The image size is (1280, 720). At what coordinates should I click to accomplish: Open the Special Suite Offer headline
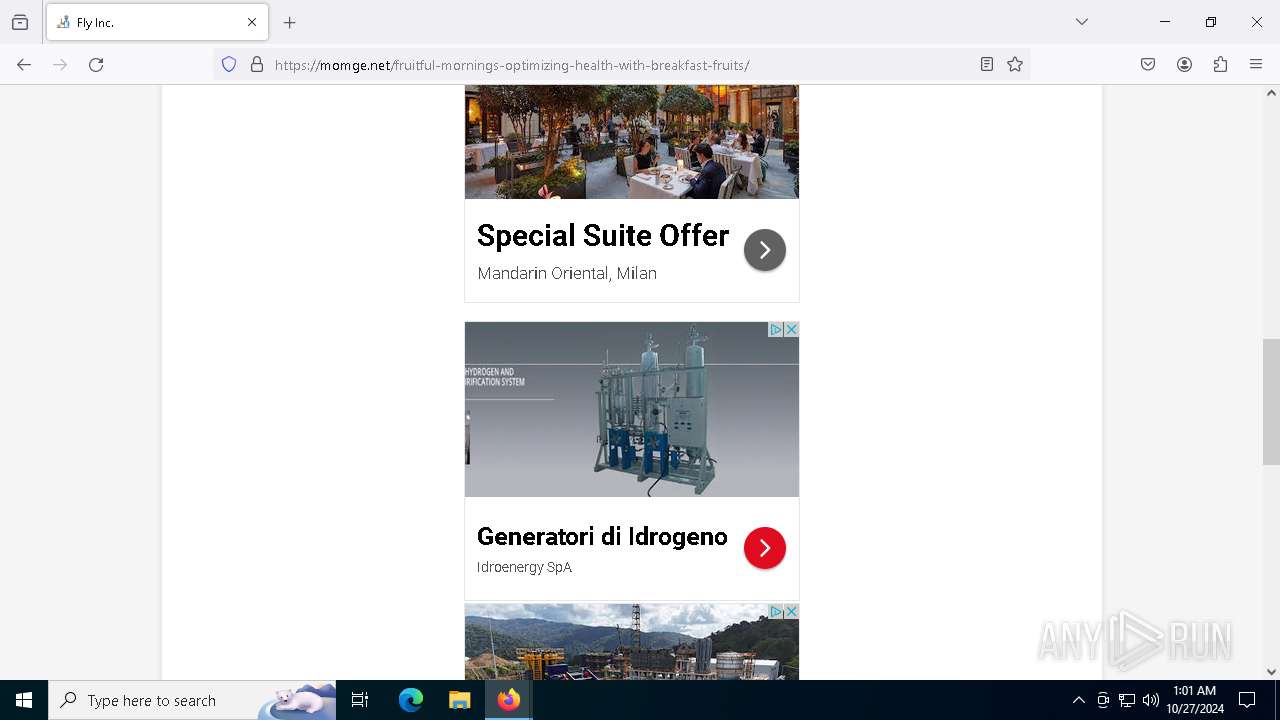(603, 236)
